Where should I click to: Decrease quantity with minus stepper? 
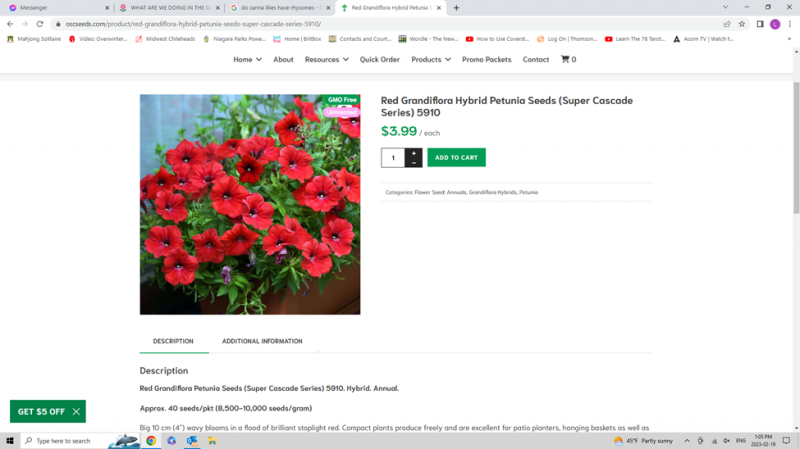pos(414,162)
